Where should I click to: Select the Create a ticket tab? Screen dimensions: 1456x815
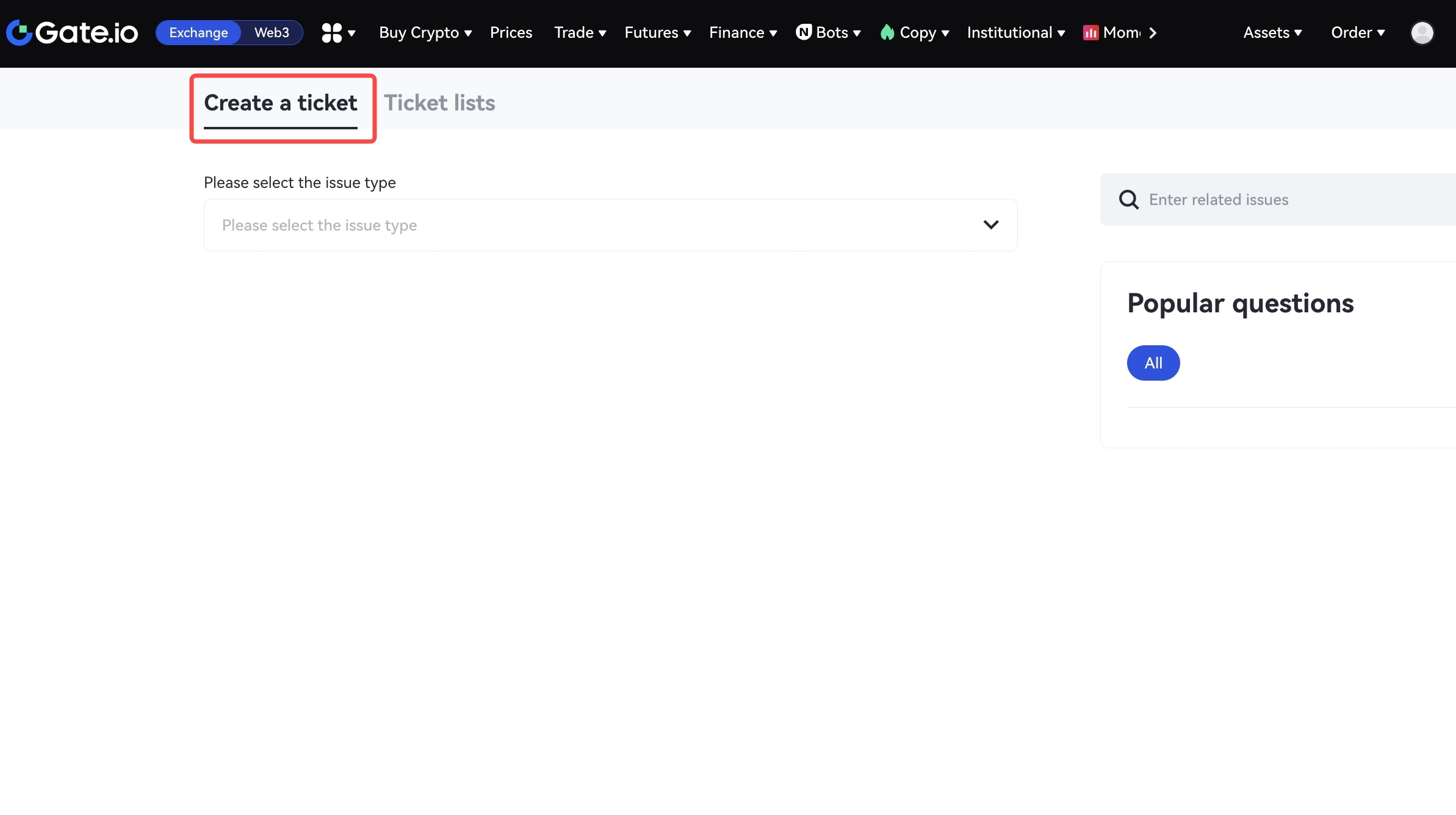[x=281, y=103]
